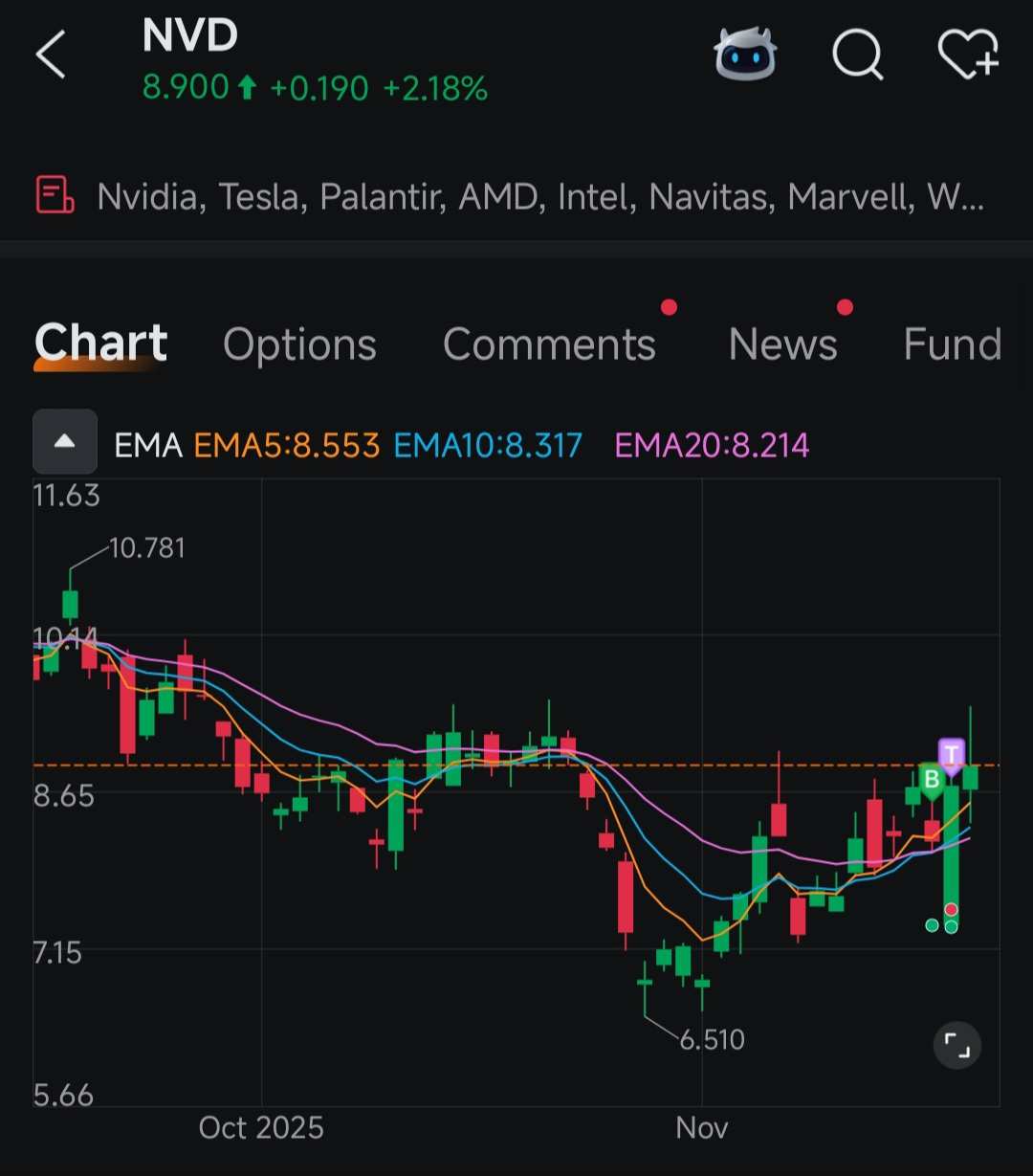Tap the back arrow to leave NVD page

(50, 55)
